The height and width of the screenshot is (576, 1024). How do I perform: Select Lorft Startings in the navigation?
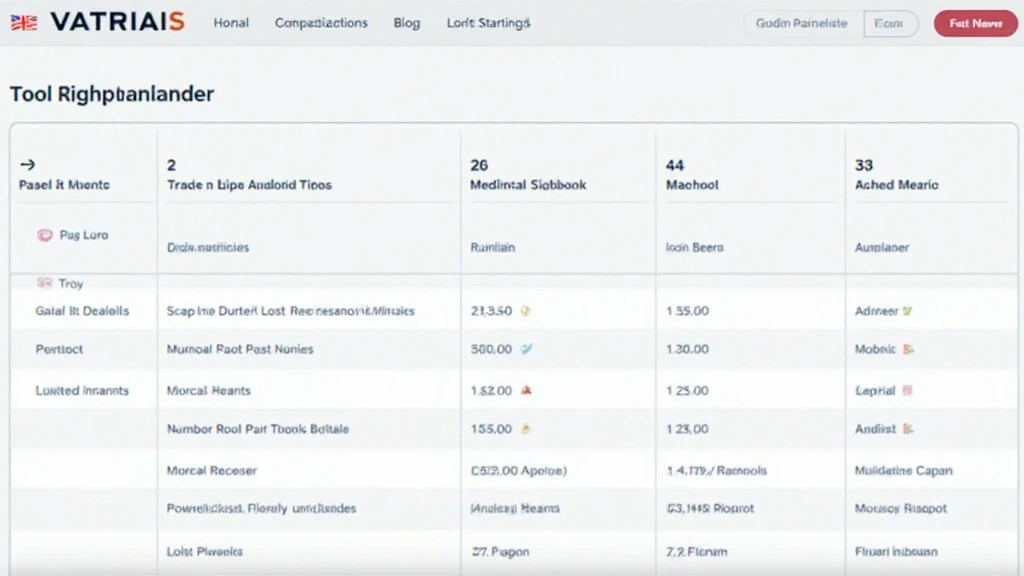(487, 22)
